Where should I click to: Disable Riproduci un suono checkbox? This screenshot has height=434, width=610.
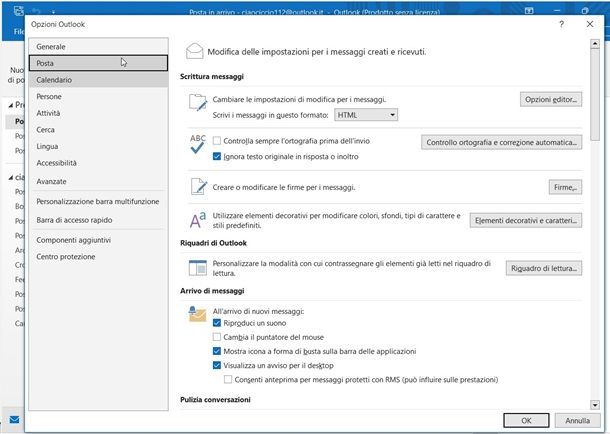pyautogui.click(x=217, y=323)
